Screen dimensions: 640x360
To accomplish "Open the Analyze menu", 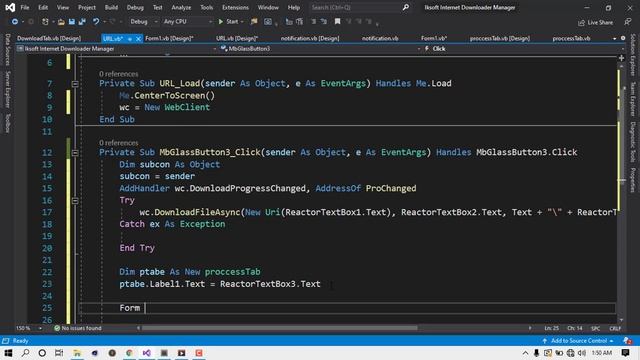I will (181, 7).
